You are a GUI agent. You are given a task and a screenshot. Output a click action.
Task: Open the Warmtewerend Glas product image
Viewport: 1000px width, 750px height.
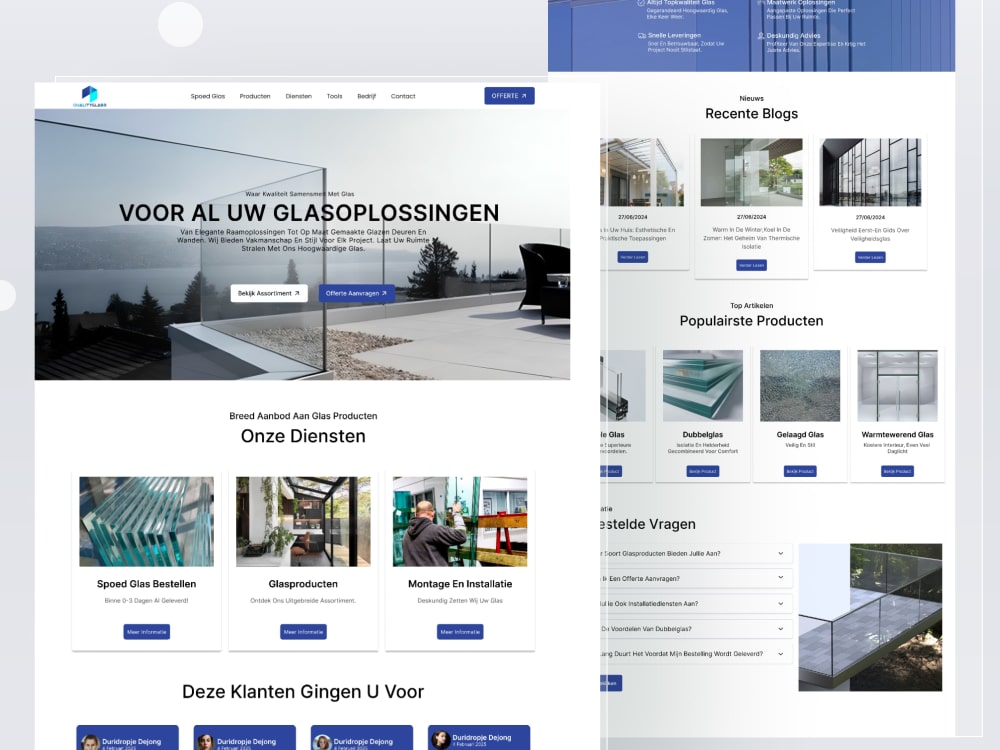click(897, 385)
